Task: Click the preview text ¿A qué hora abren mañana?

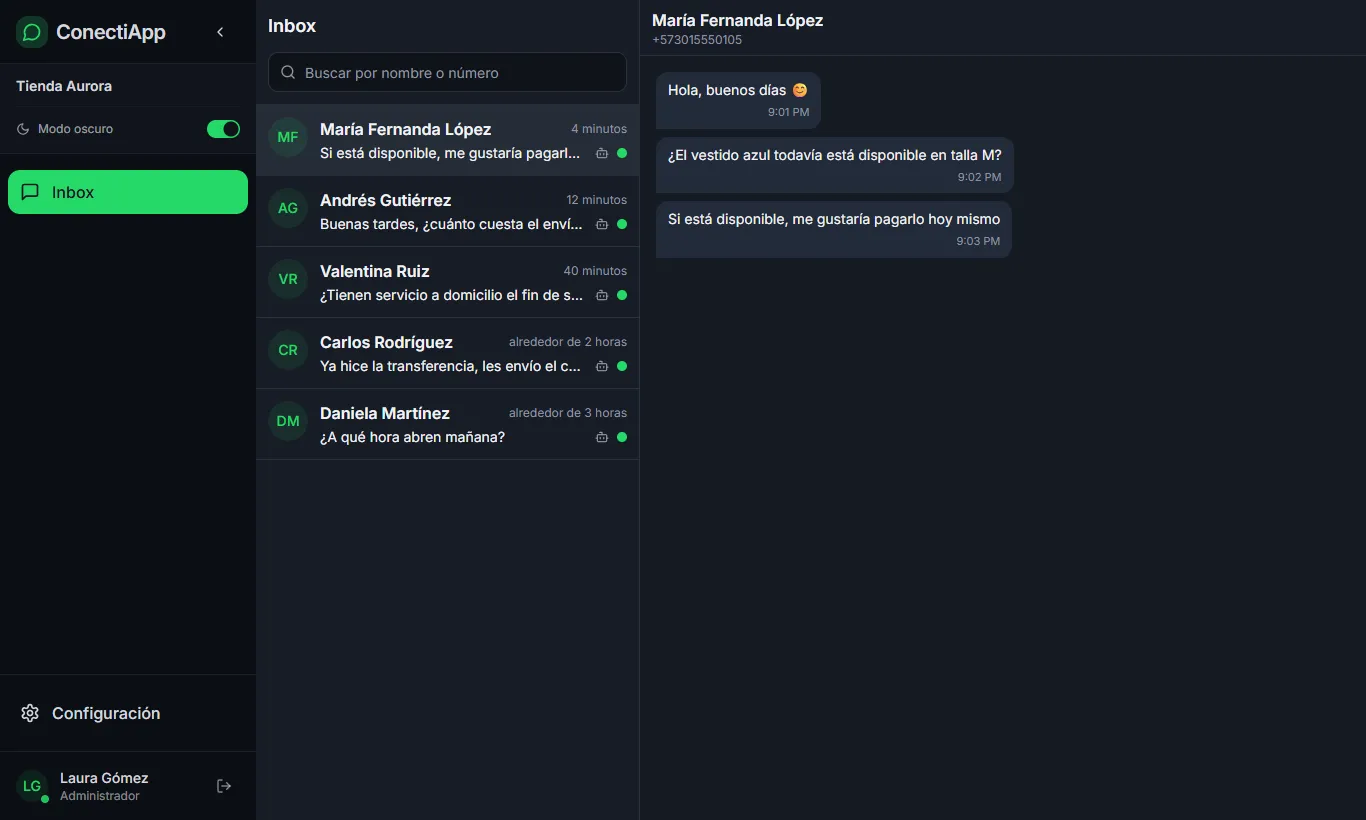Action: [x=412, y=437]
